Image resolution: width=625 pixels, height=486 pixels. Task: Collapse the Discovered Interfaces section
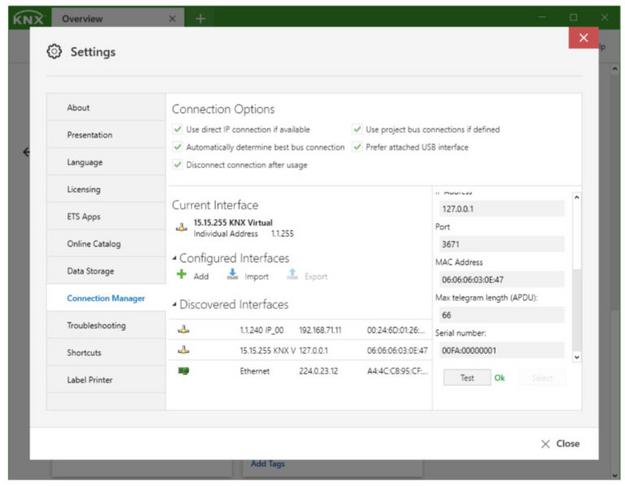175,305
